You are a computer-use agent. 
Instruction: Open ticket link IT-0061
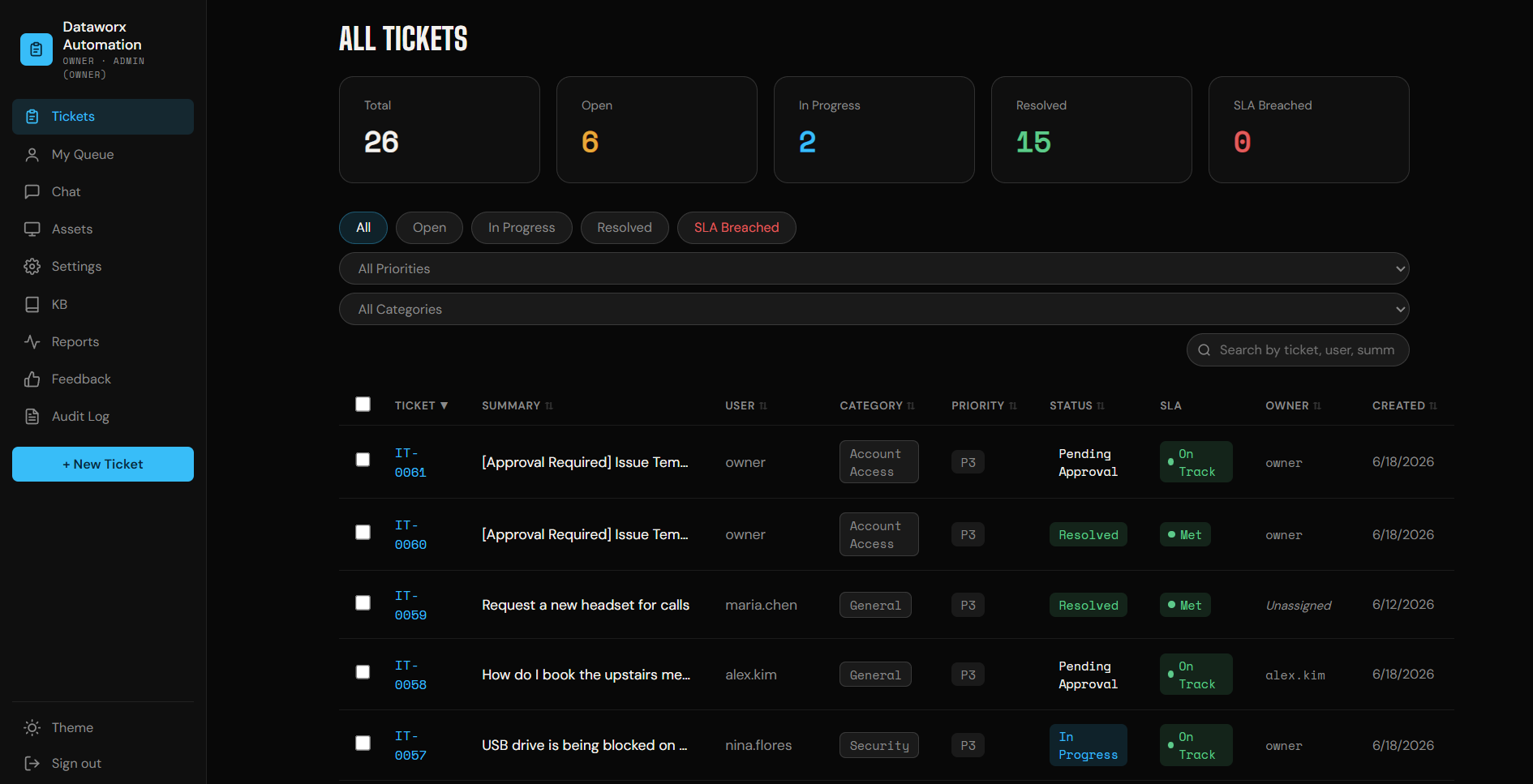[x=410, y=463]
